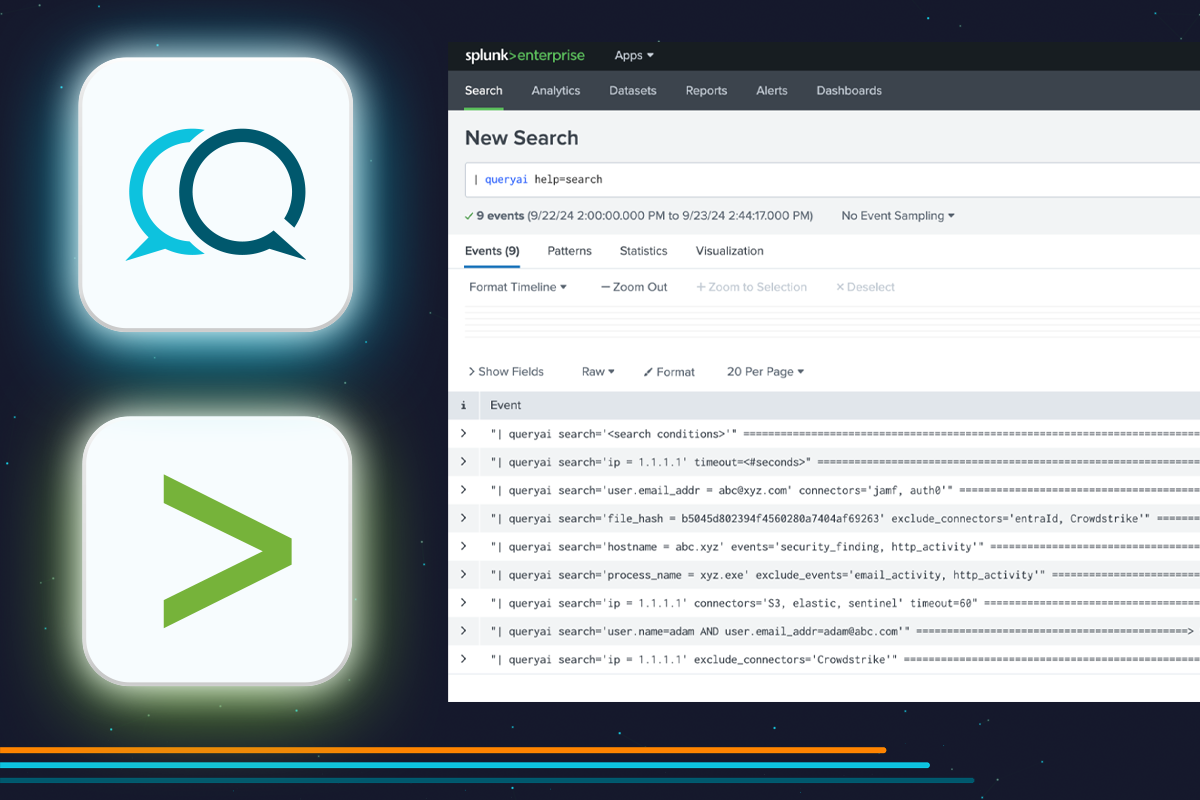
Task: Click the Event column header
Action: tap(506, 406)
